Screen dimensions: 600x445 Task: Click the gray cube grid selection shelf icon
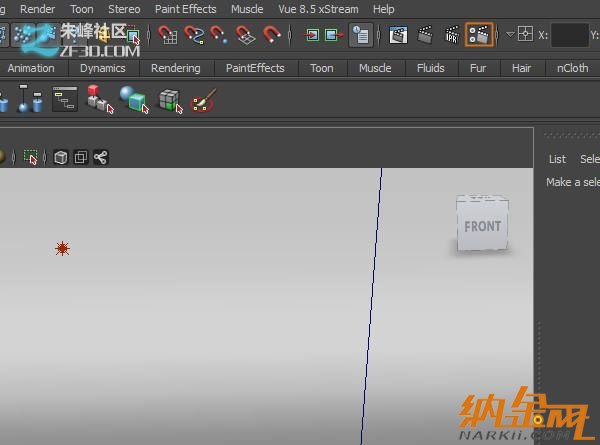click(171, 101)
